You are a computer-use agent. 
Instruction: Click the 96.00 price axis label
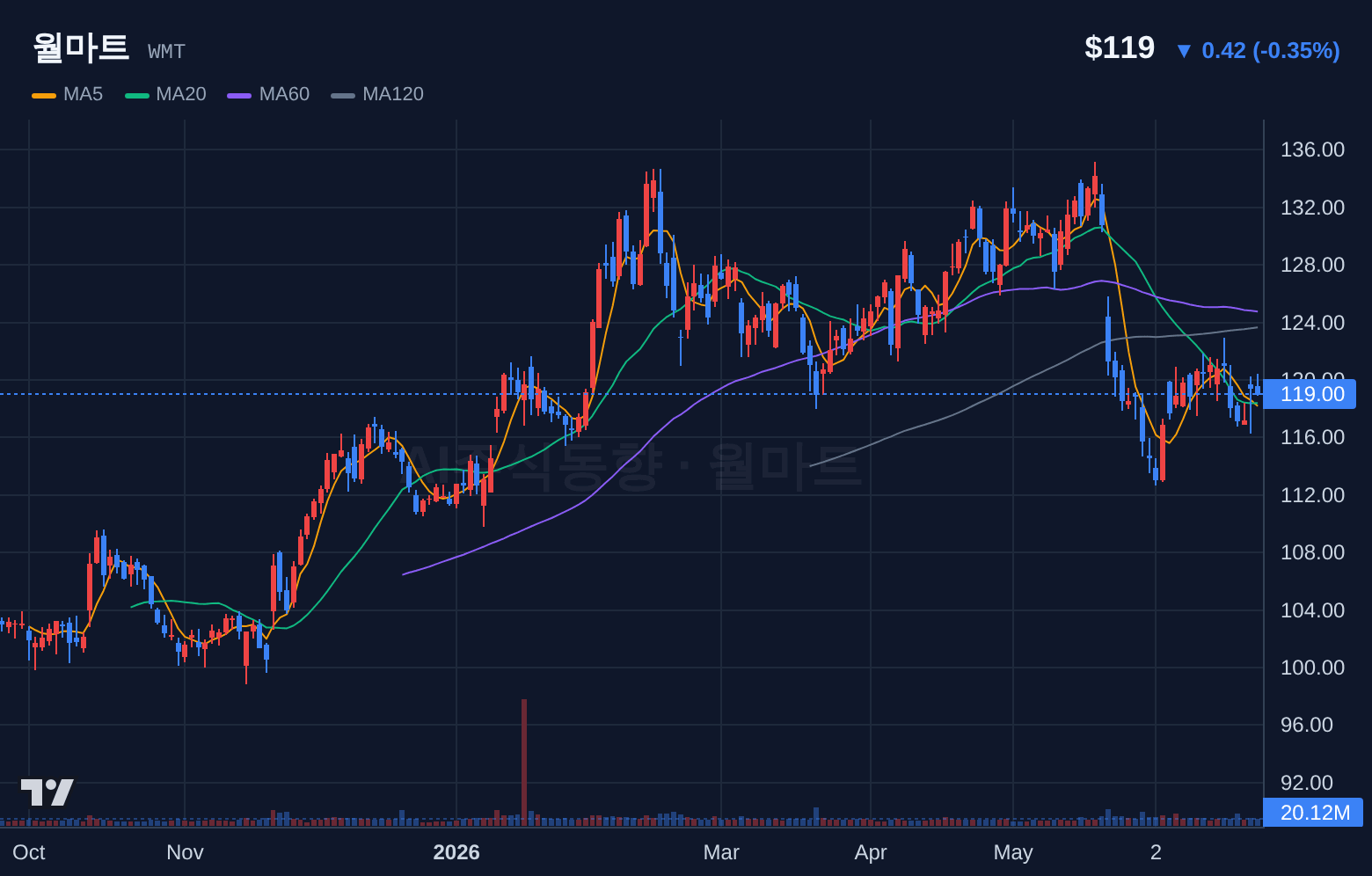[1307, 725]
